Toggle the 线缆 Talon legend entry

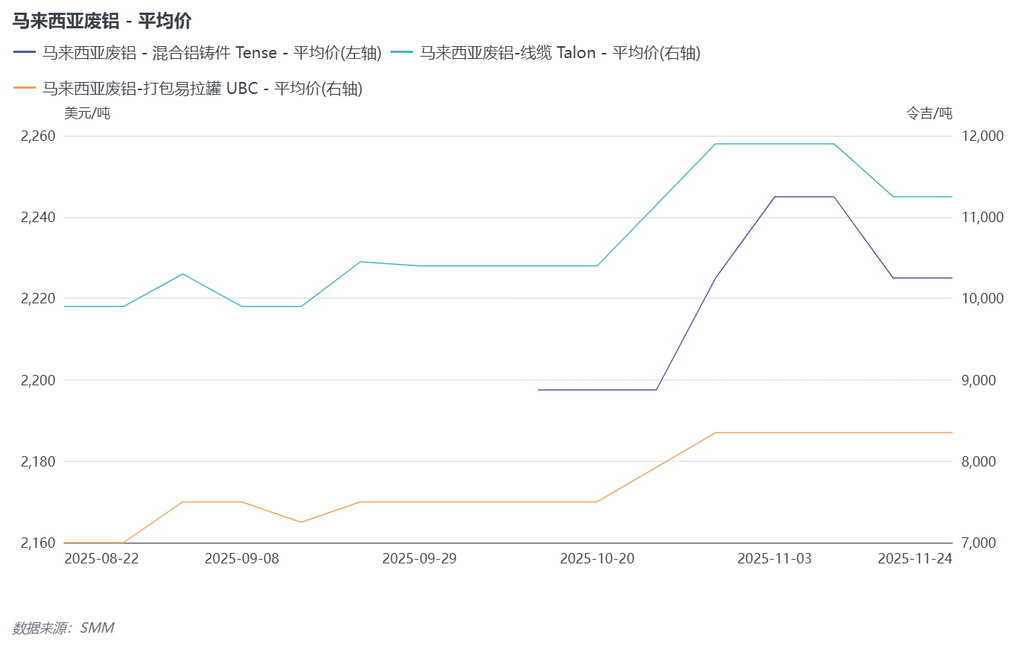click(x=545, y=53)
